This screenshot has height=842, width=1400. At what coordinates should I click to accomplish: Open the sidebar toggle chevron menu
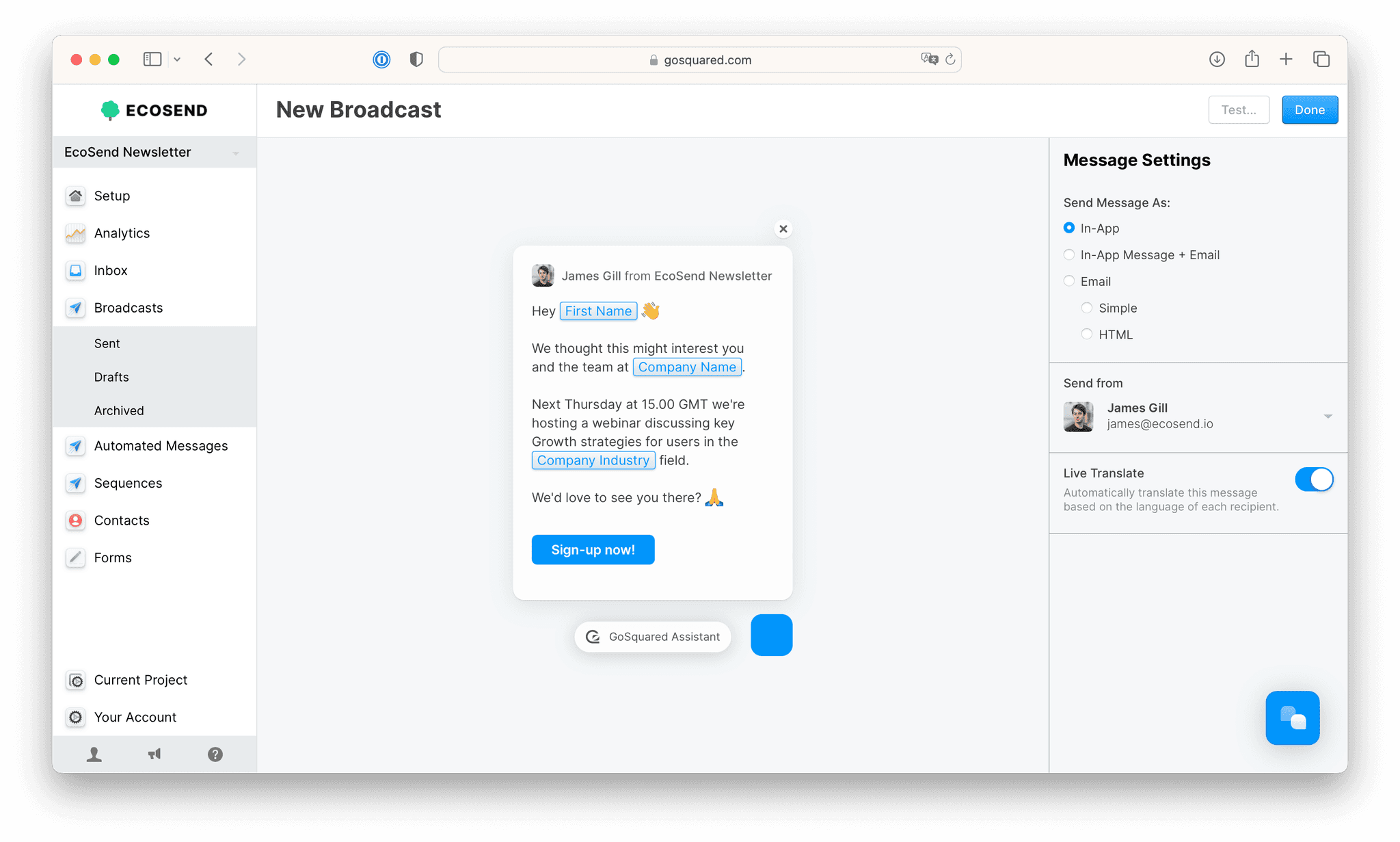pos(177,60)
